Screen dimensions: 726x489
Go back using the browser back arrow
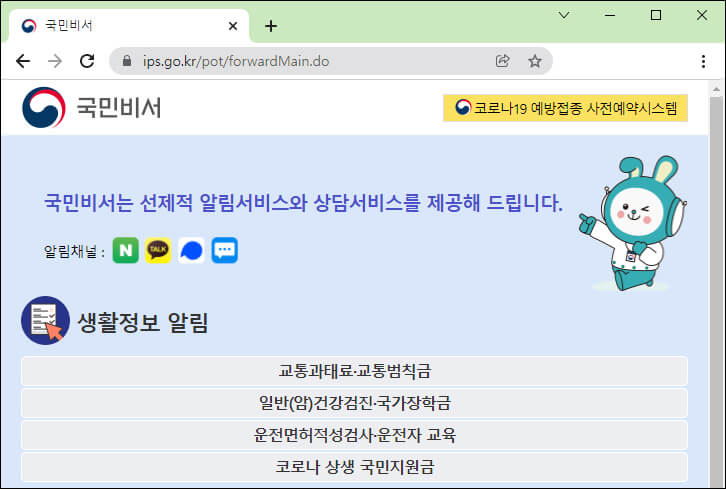(23, 61)
